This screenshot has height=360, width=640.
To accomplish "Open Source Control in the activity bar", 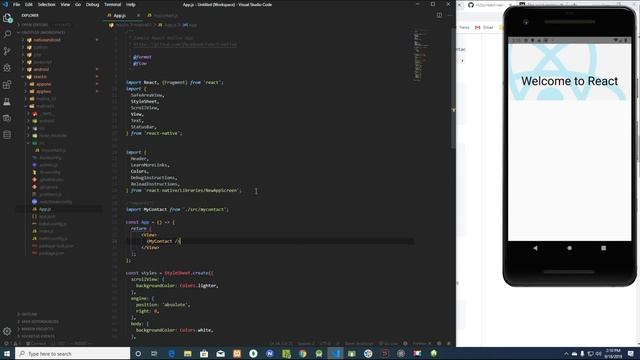I will [x=7, y=51].
